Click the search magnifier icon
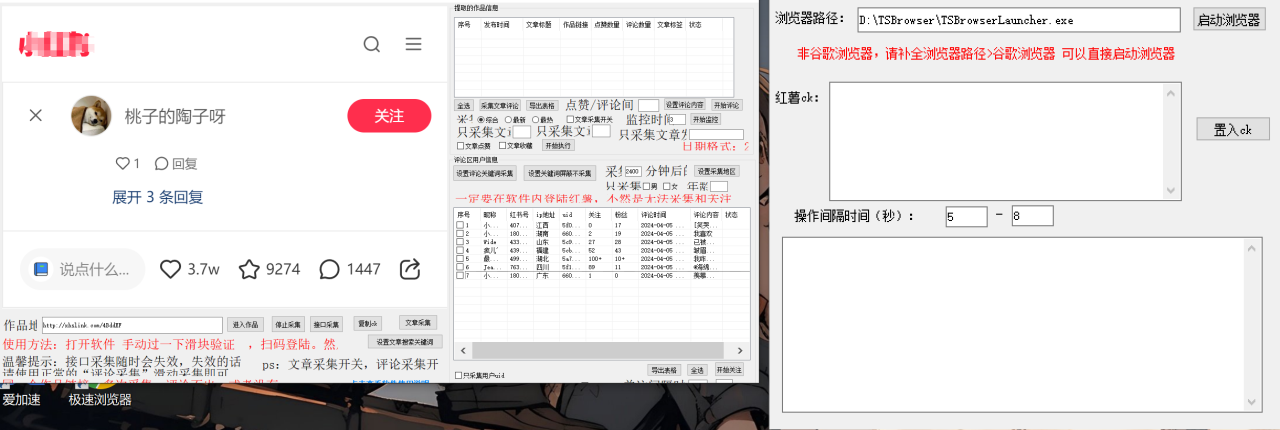This screenshot has height=430, width=1280. point(372,44)
